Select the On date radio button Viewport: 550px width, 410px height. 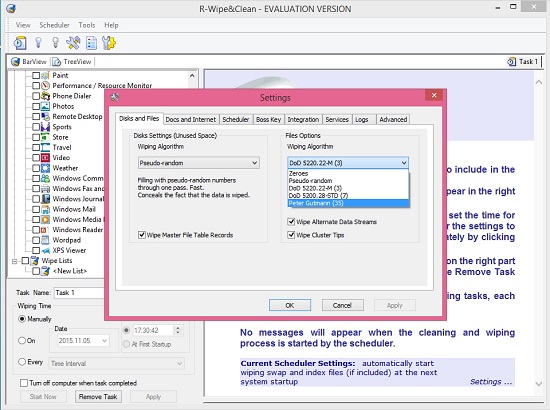point(22,340)
